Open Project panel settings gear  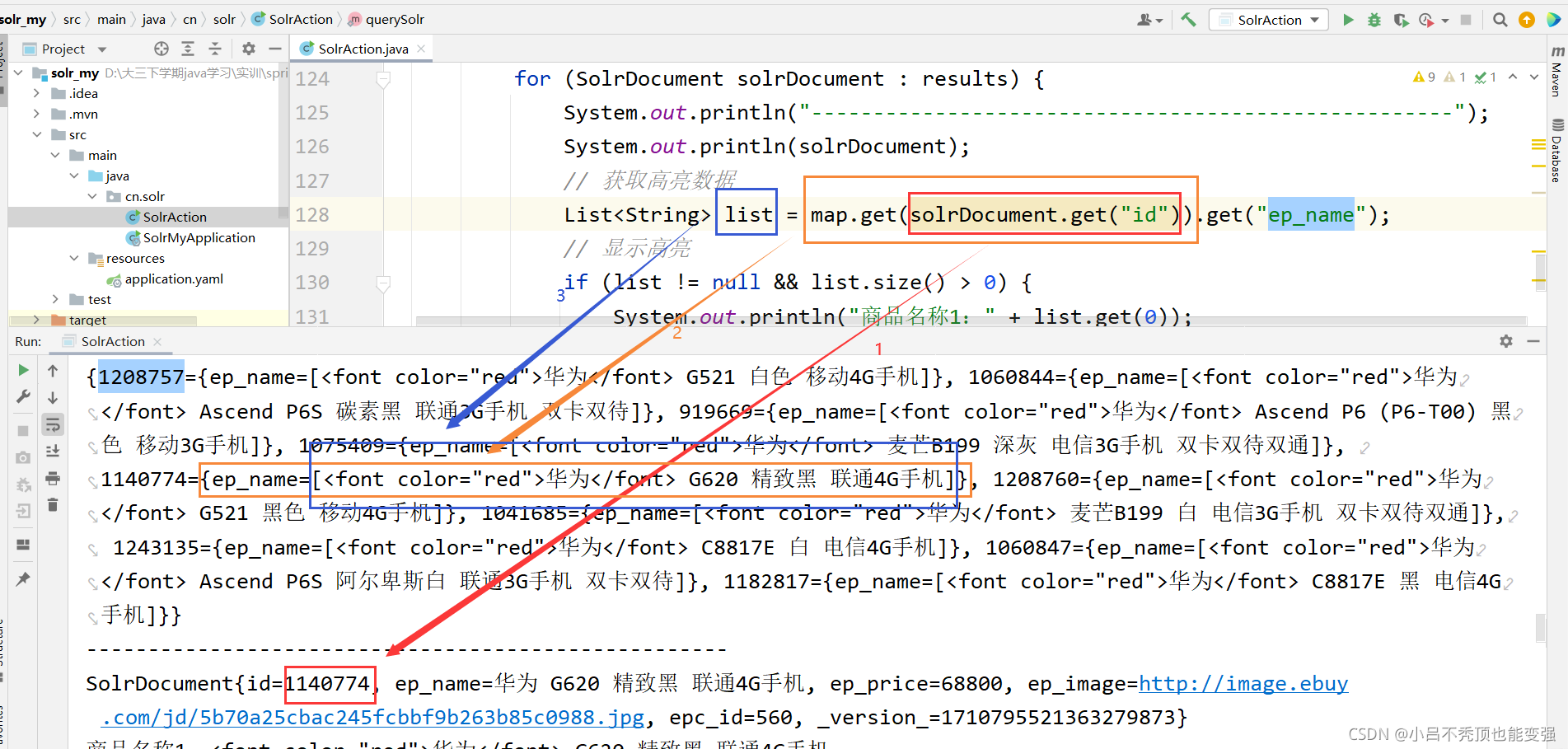click(249, 49)
